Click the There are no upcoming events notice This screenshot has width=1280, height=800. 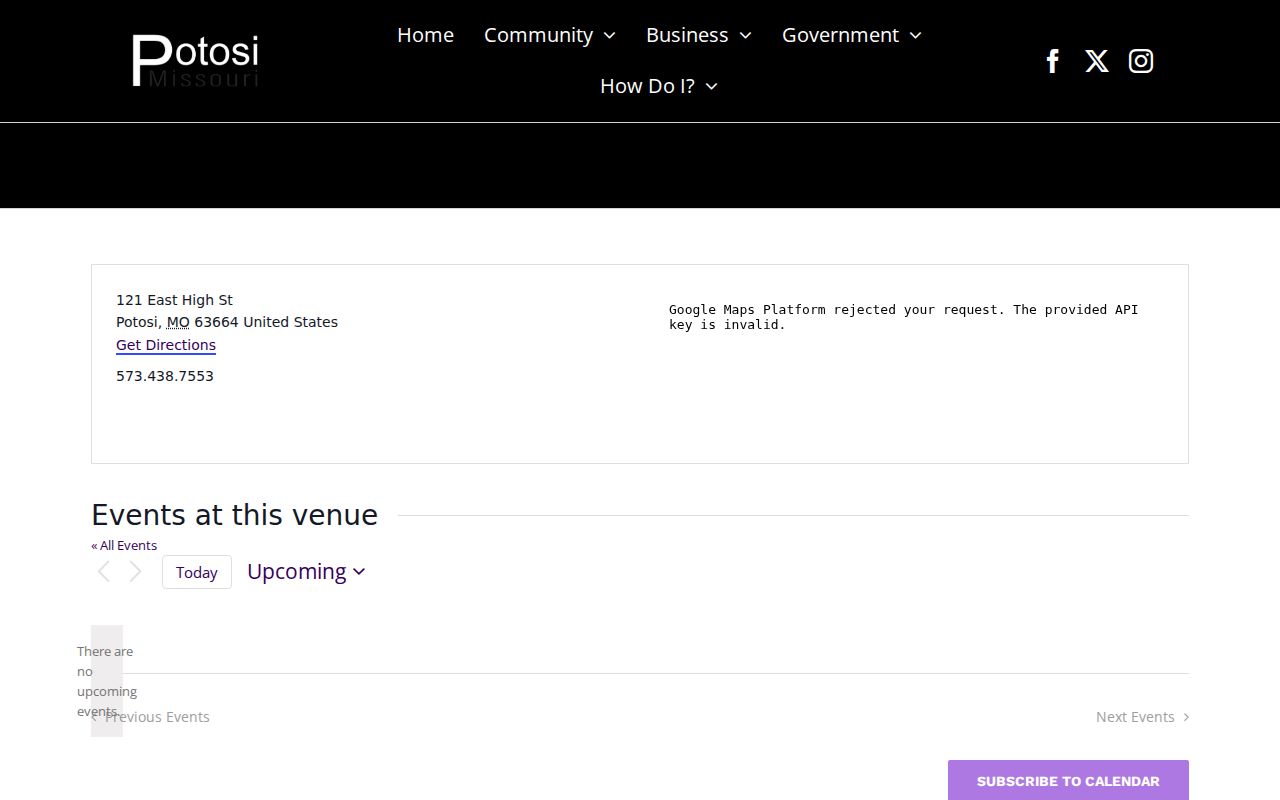click(x=105, y=681)
